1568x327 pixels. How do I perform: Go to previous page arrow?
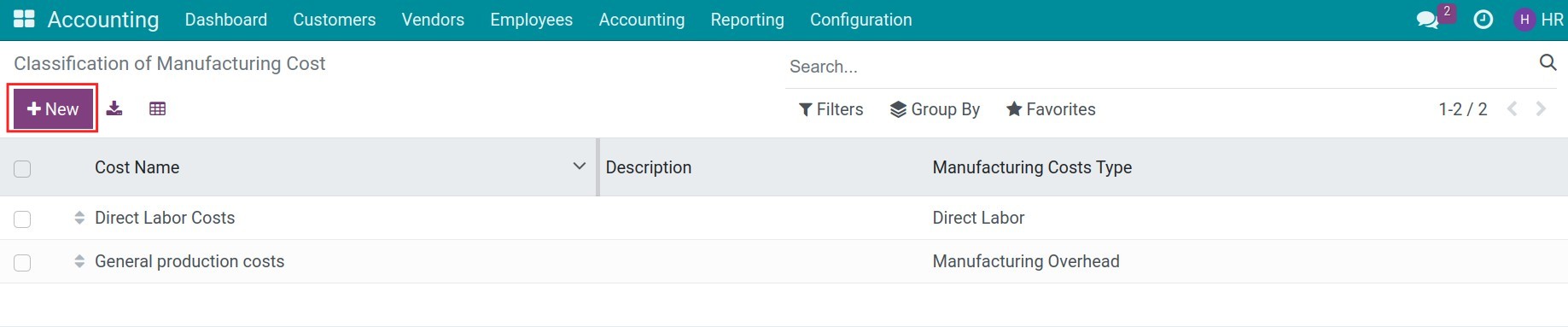[1513, 108]
